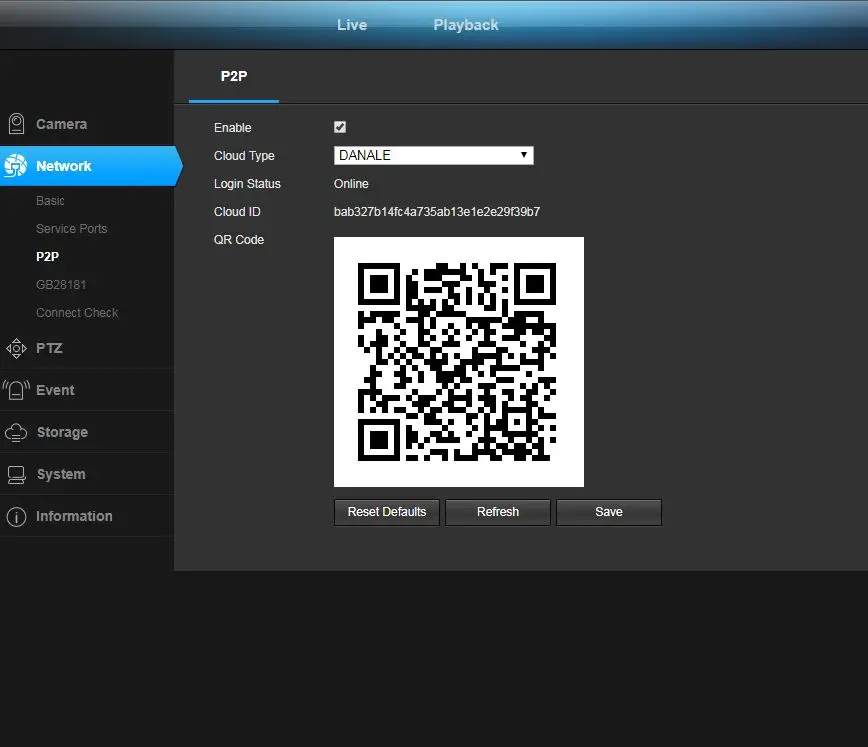Go to GB28181 submenu

[x=61, y=285]
